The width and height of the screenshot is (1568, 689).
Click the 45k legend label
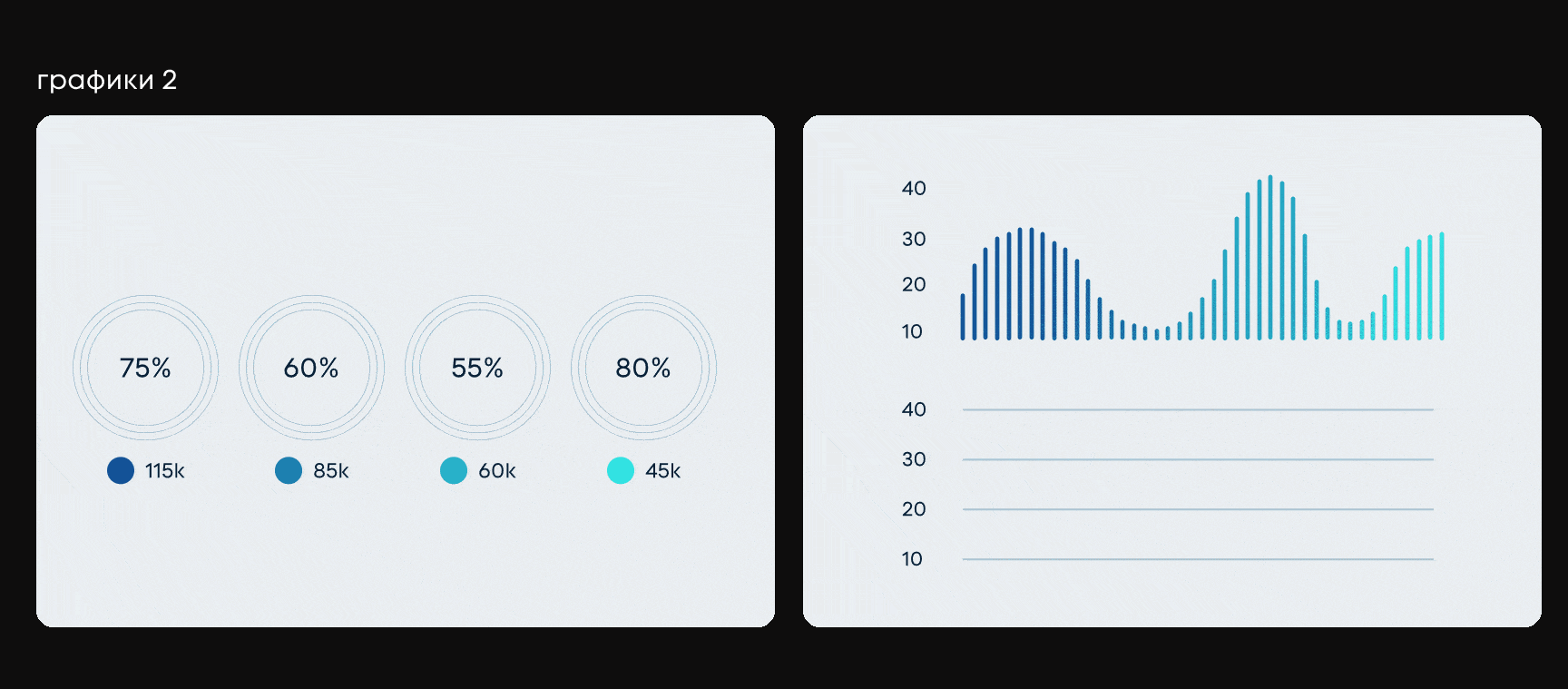tap(663, 471)
